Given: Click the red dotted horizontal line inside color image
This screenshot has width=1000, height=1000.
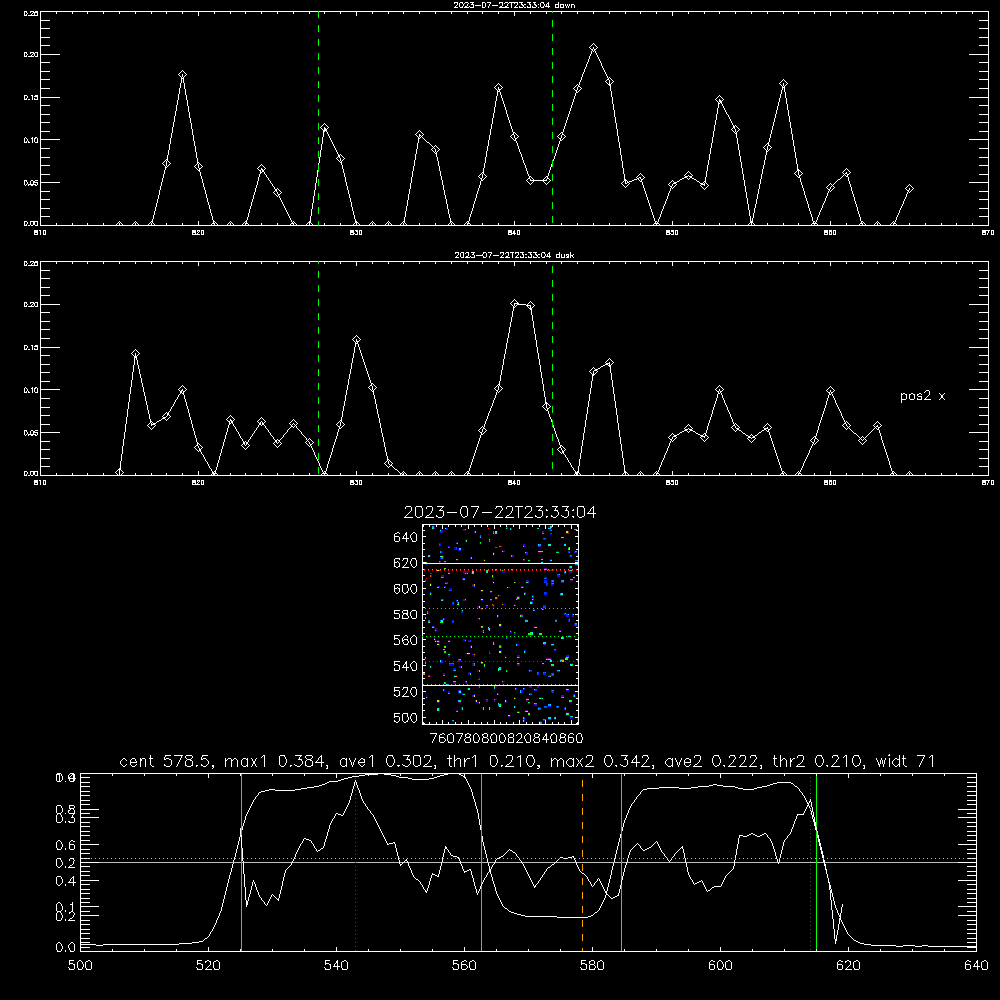Looking at the screenshot, I should click(x=501, y=661).
